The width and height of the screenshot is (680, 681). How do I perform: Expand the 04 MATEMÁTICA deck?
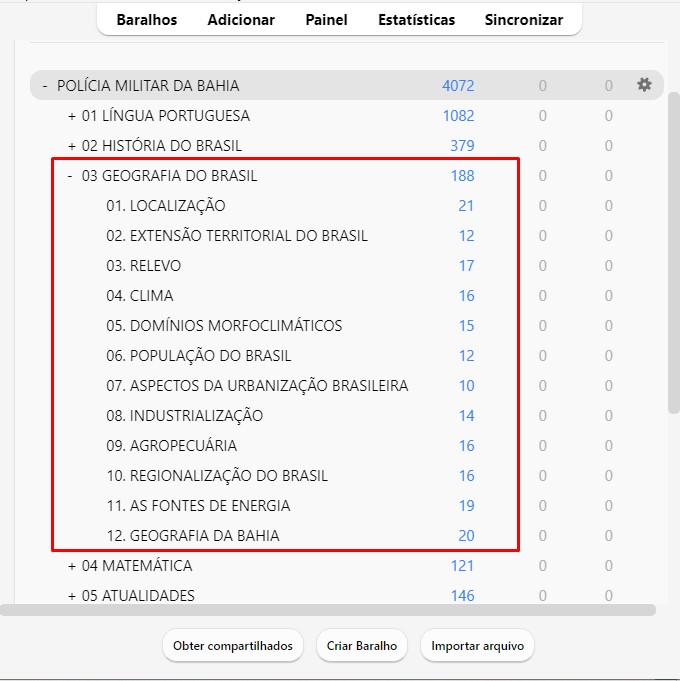pos(72,566)
